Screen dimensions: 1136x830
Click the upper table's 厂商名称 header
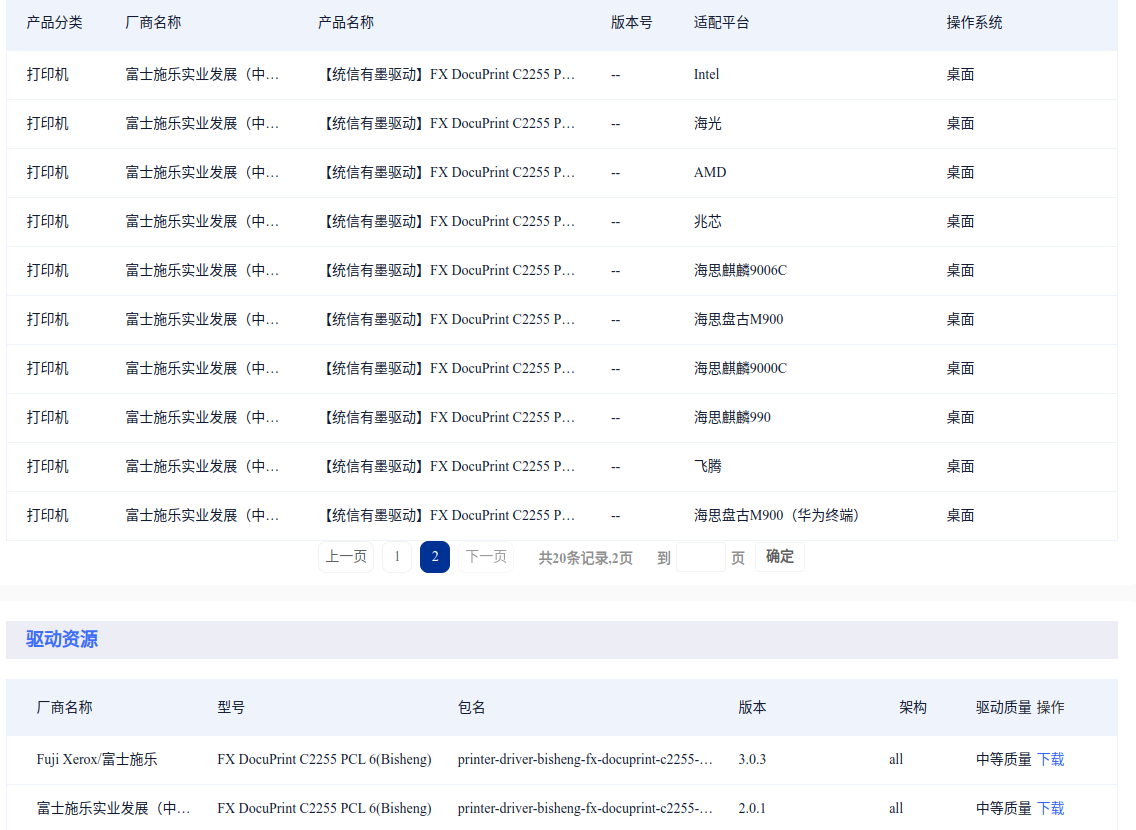pos(153,22)
